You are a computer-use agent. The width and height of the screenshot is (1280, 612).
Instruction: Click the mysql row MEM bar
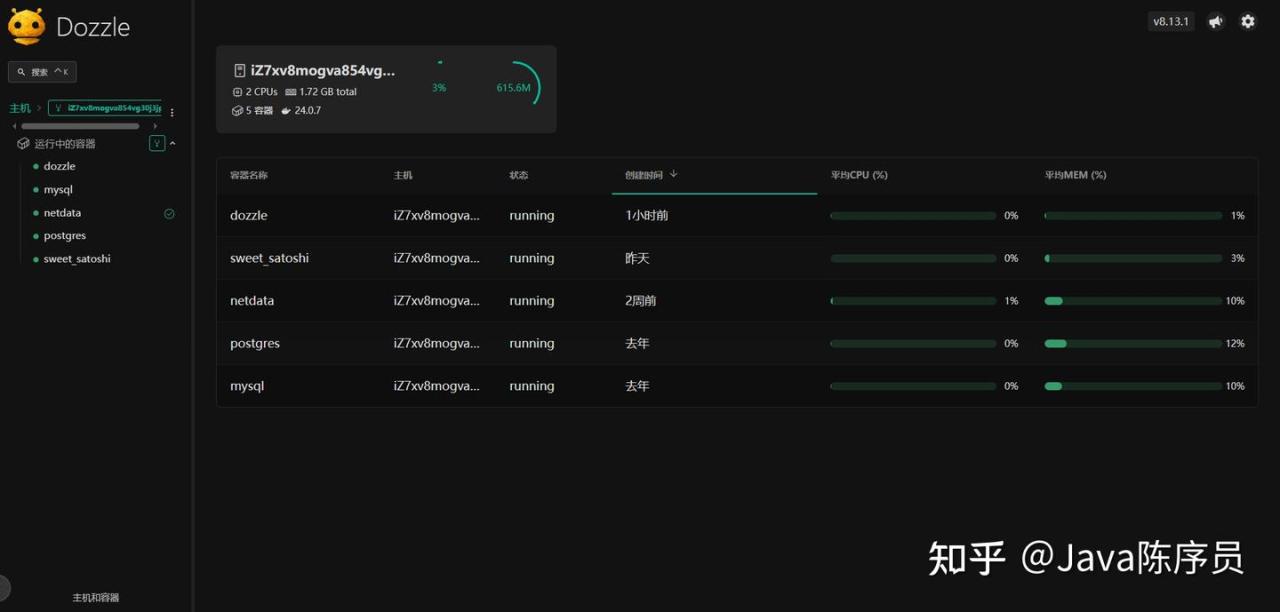tap(1133, 386)
